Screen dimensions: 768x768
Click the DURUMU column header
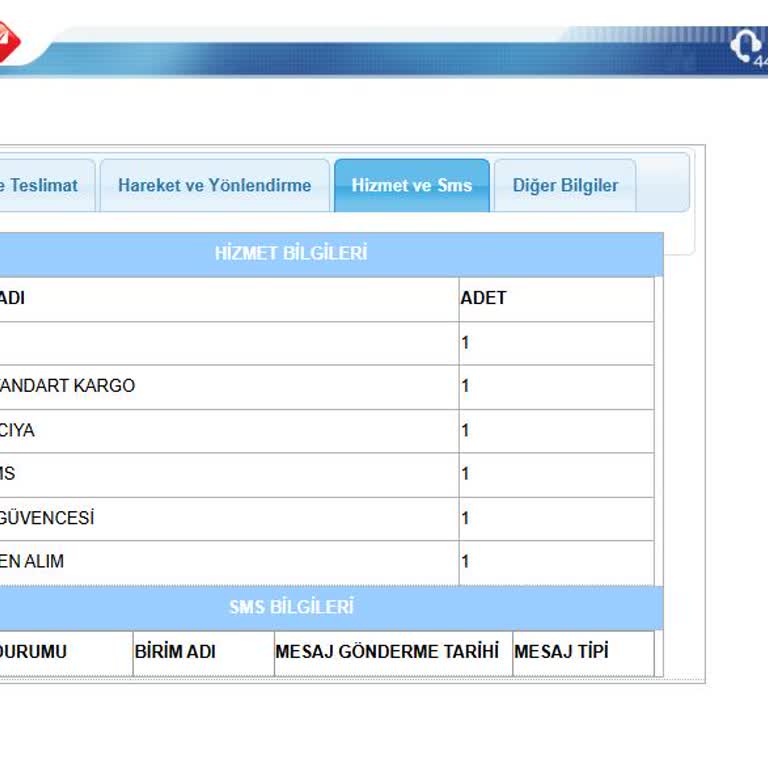[33, 651]
